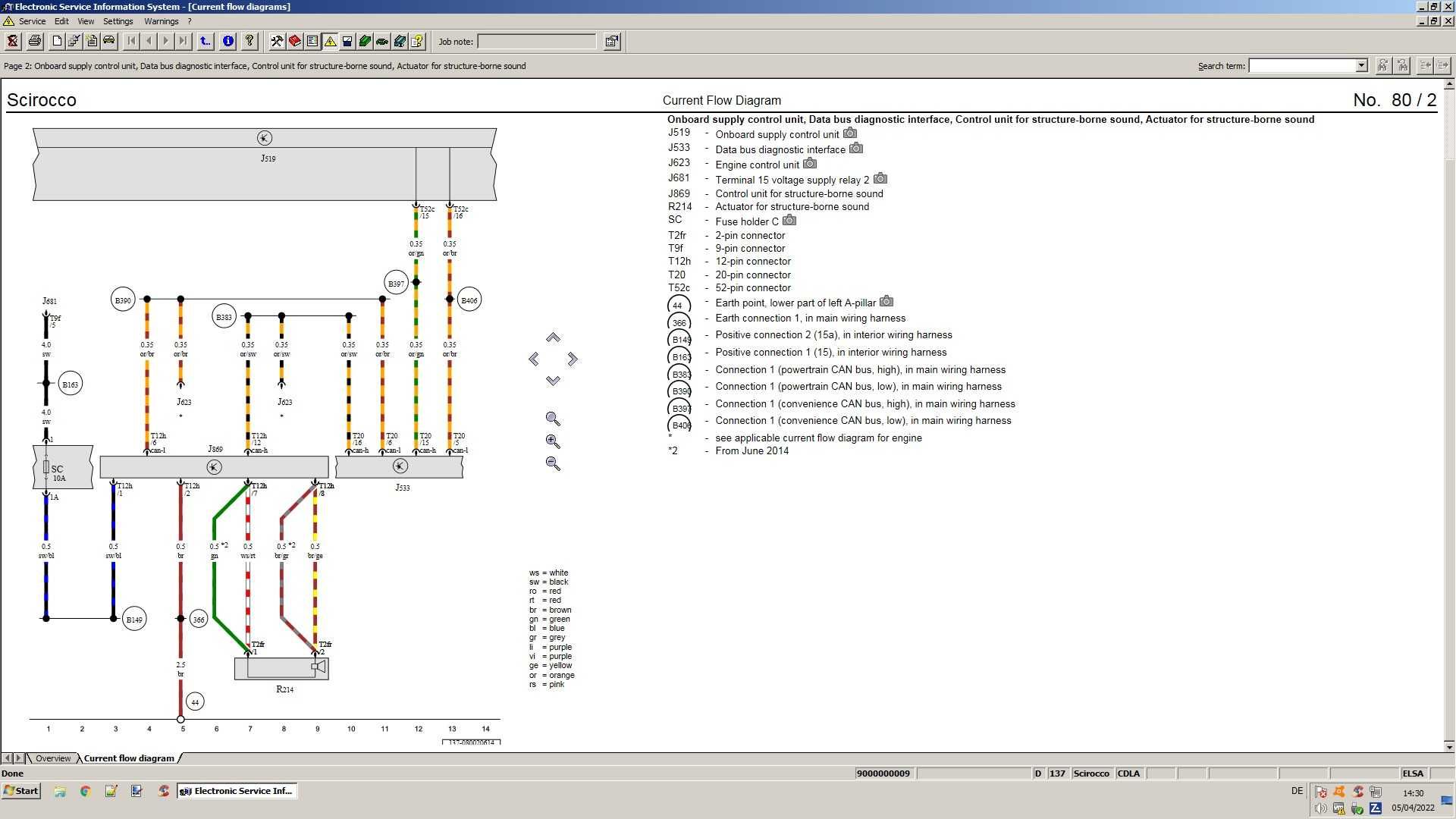Viewport: 1456px width, 819px height.
Task: Click the next search hit list arrow icon
Action: pyautogui.click(x=1442, y=65)
